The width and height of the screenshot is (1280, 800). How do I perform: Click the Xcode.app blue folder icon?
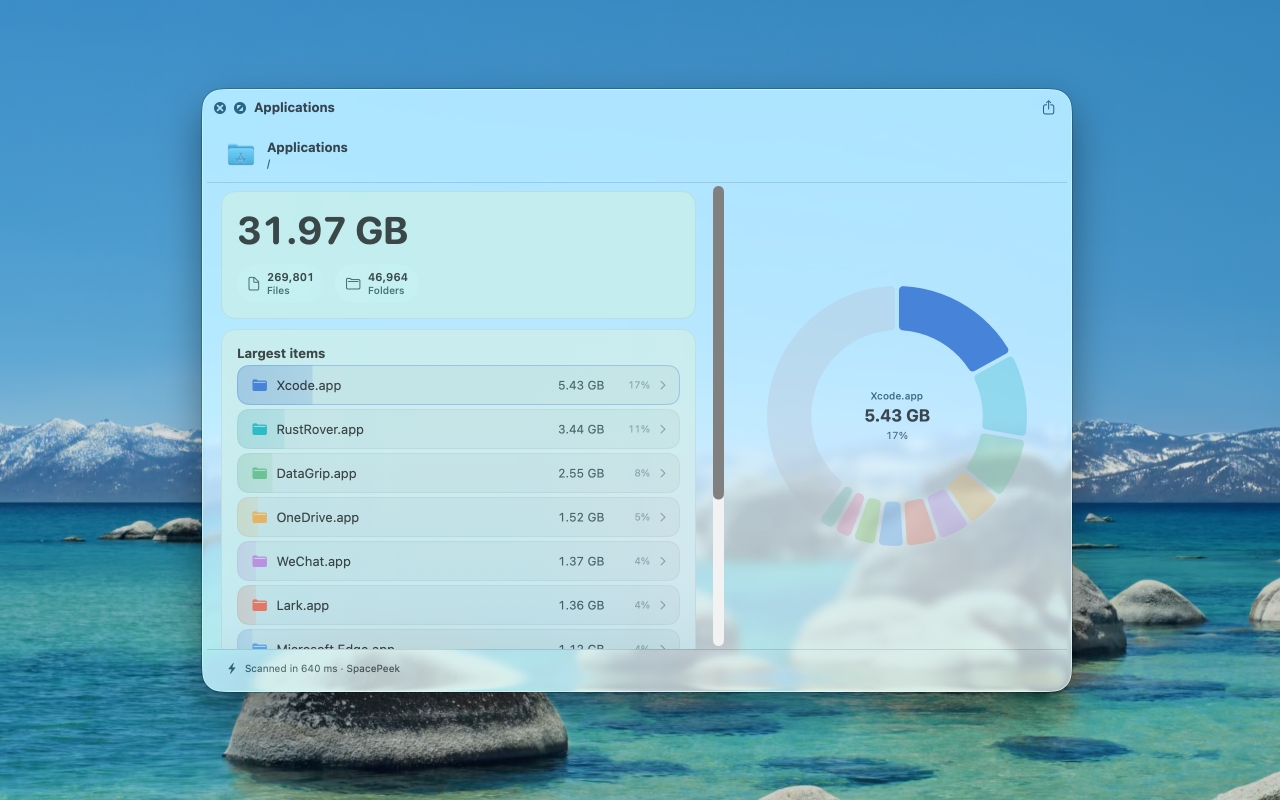coord(260,385)
